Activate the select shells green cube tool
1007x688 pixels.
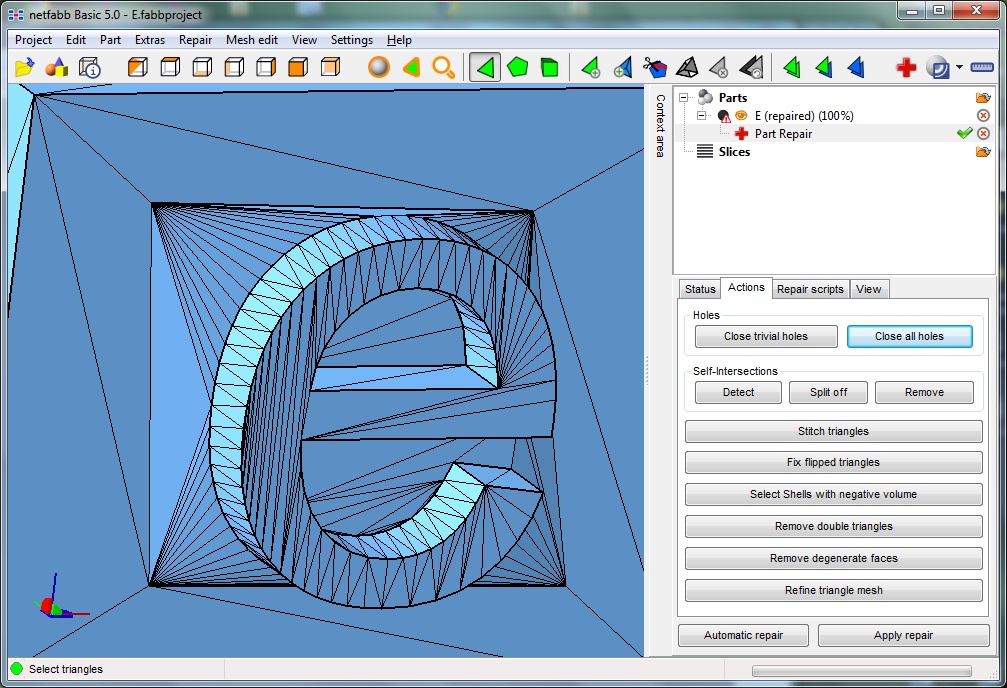550,67
